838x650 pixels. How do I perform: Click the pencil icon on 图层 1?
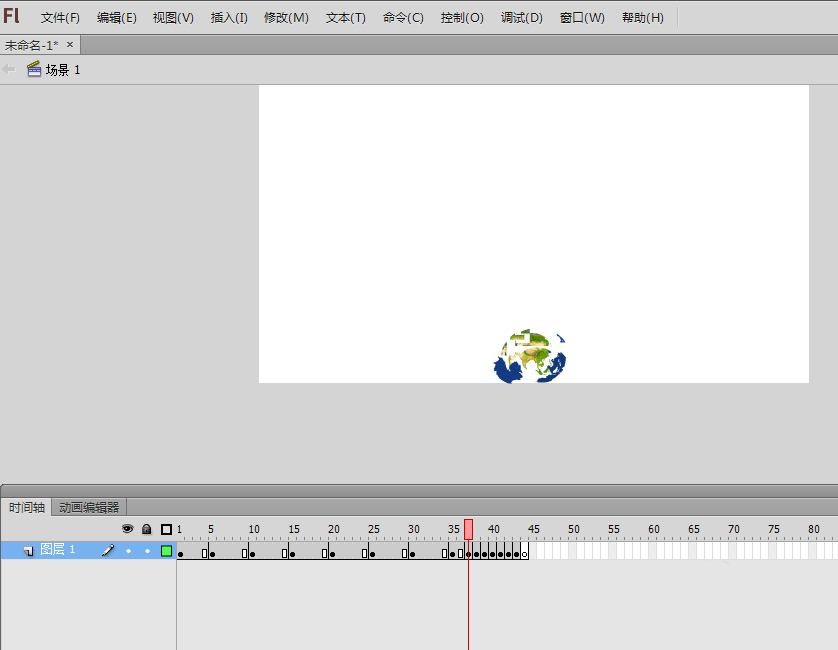coord(108,550)
